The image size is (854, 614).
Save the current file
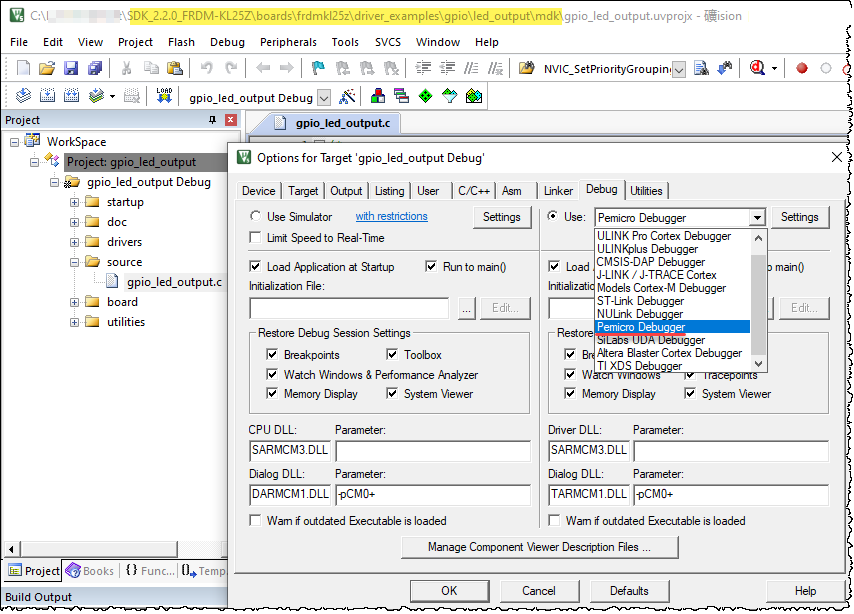[71, 68]
